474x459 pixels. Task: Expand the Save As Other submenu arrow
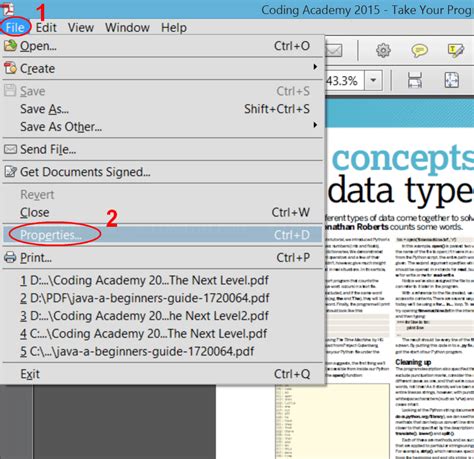point(315,125)
